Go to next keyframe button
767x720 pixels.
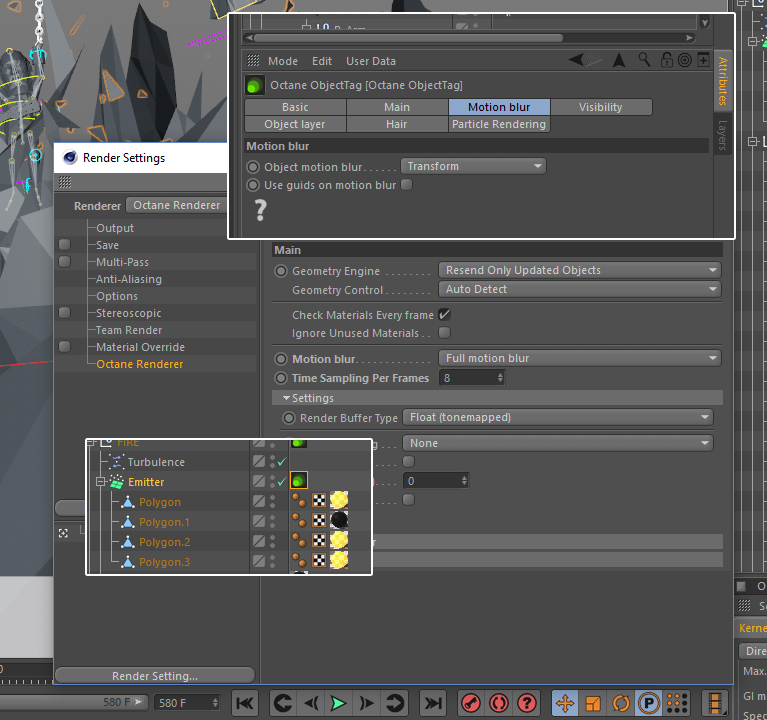tap(394, 703)
